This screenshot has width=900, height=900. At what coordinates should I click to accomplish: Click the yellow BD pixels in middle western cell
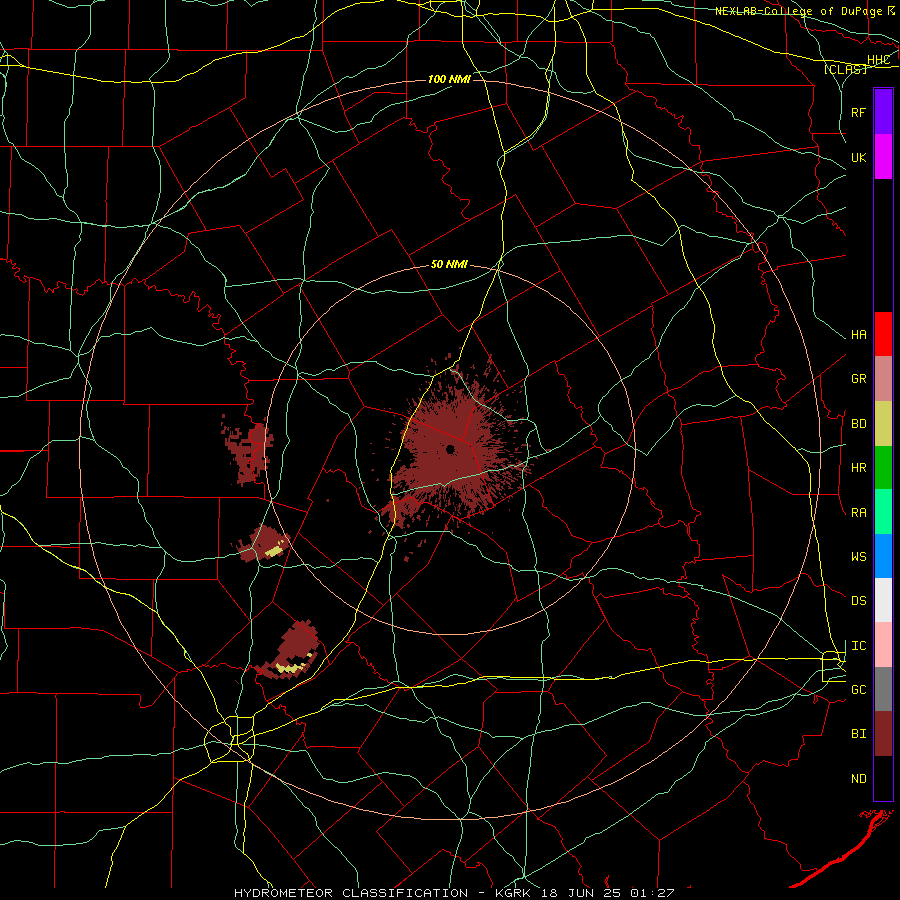(275, 550)
